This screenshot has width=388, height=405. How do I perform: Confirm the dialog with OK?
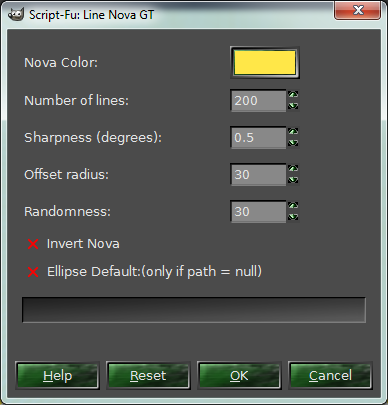(x=239, y=376)
